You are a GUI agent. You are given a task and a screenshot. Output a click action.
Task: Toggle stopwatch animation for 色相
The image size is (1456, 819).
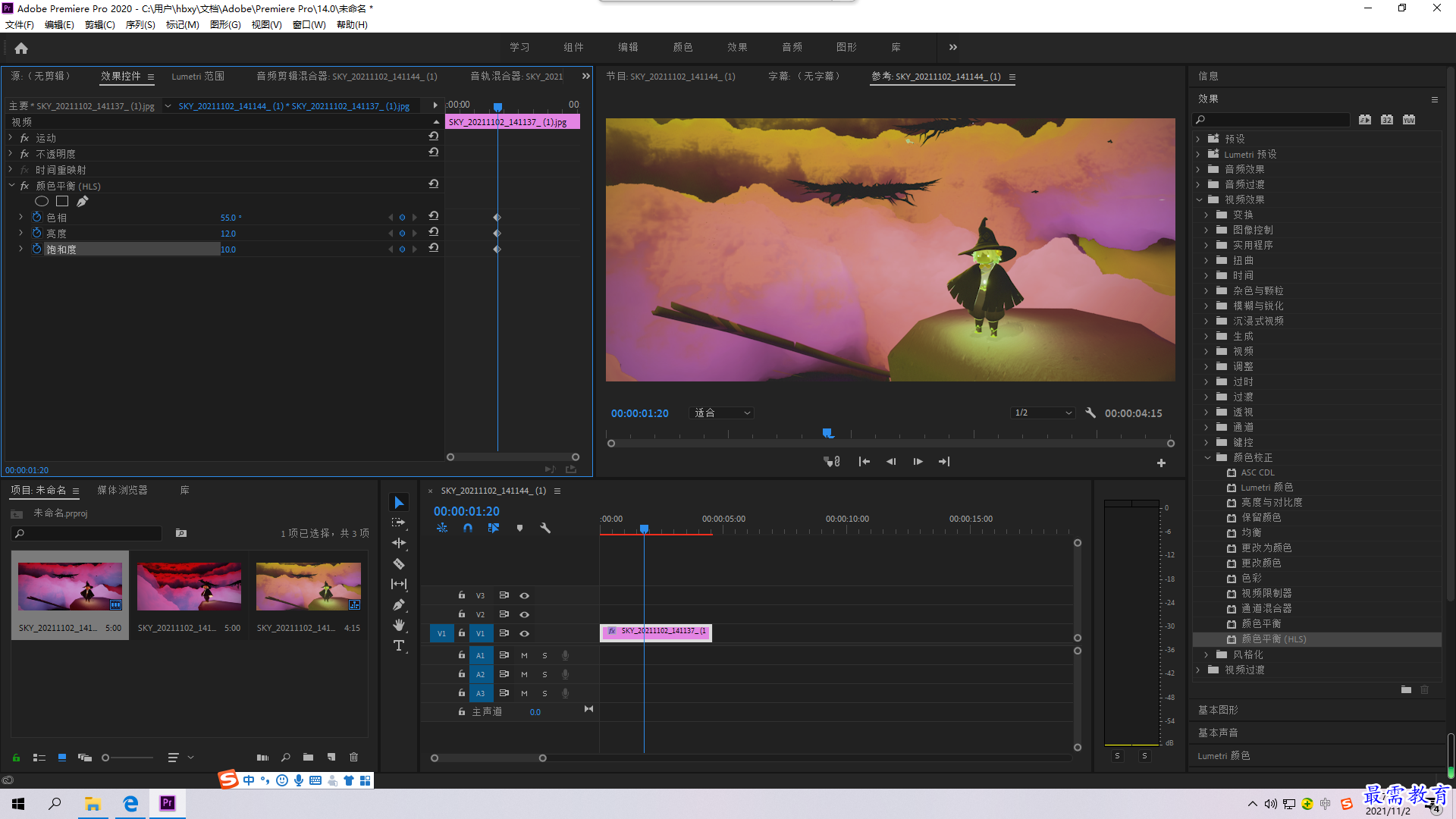[x=36, y=218]
